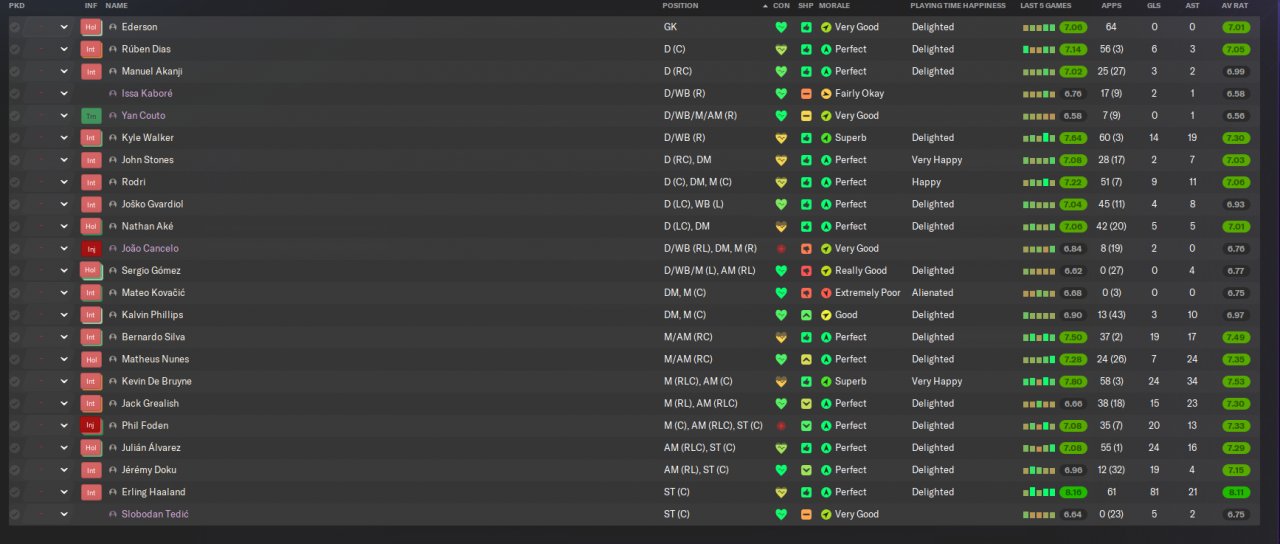This screenshot has height=544, width=1280.
Task: Open Erling Haaland's player profile
Action: pyautogui.click(x=153, y=493)
